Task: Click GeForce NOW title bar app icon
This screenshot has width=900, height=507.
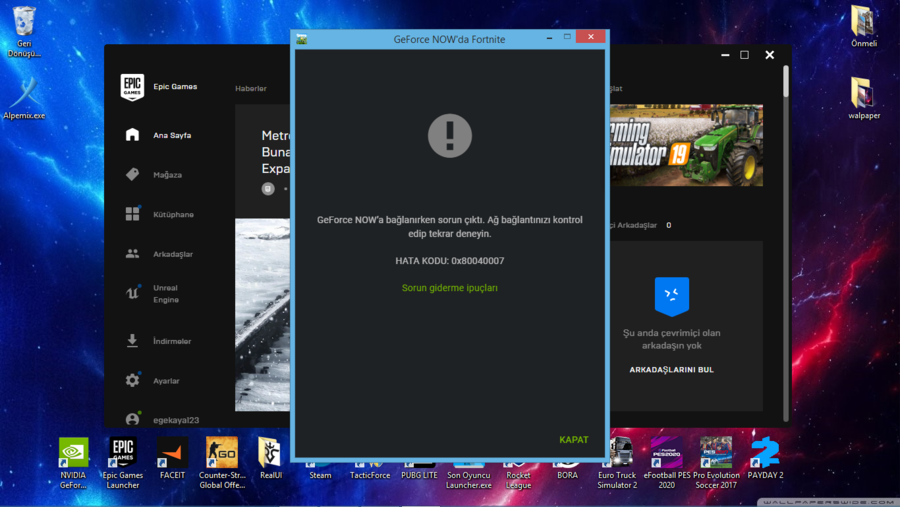Action: pos(302,39)
